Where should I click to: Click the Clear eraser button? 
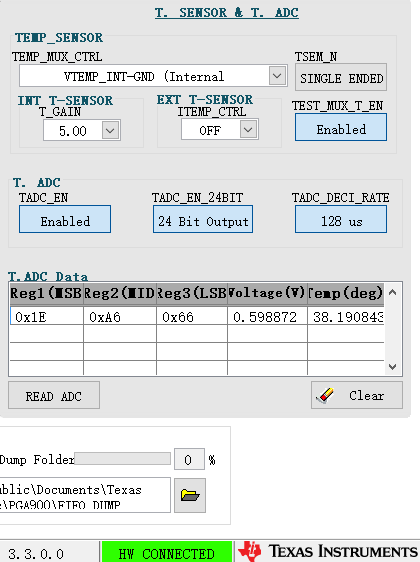357,395
